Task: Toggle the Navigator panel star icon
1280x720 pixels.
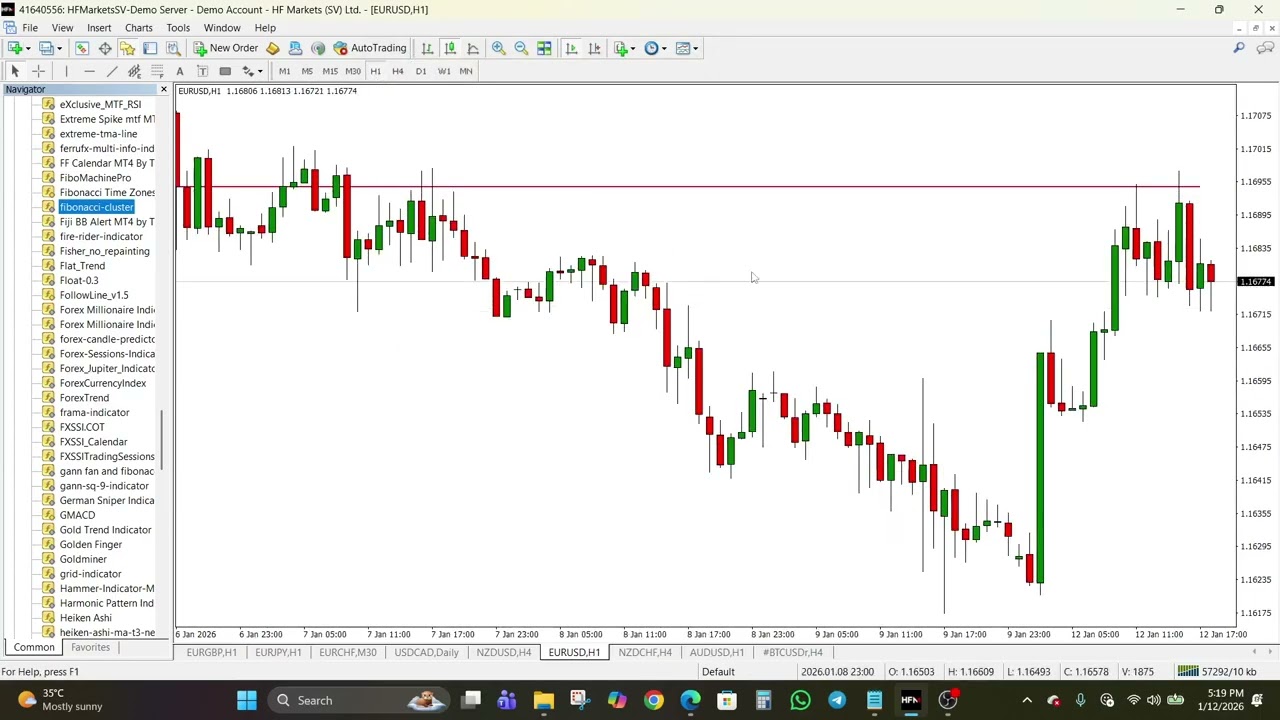Action: click(127, 48)
